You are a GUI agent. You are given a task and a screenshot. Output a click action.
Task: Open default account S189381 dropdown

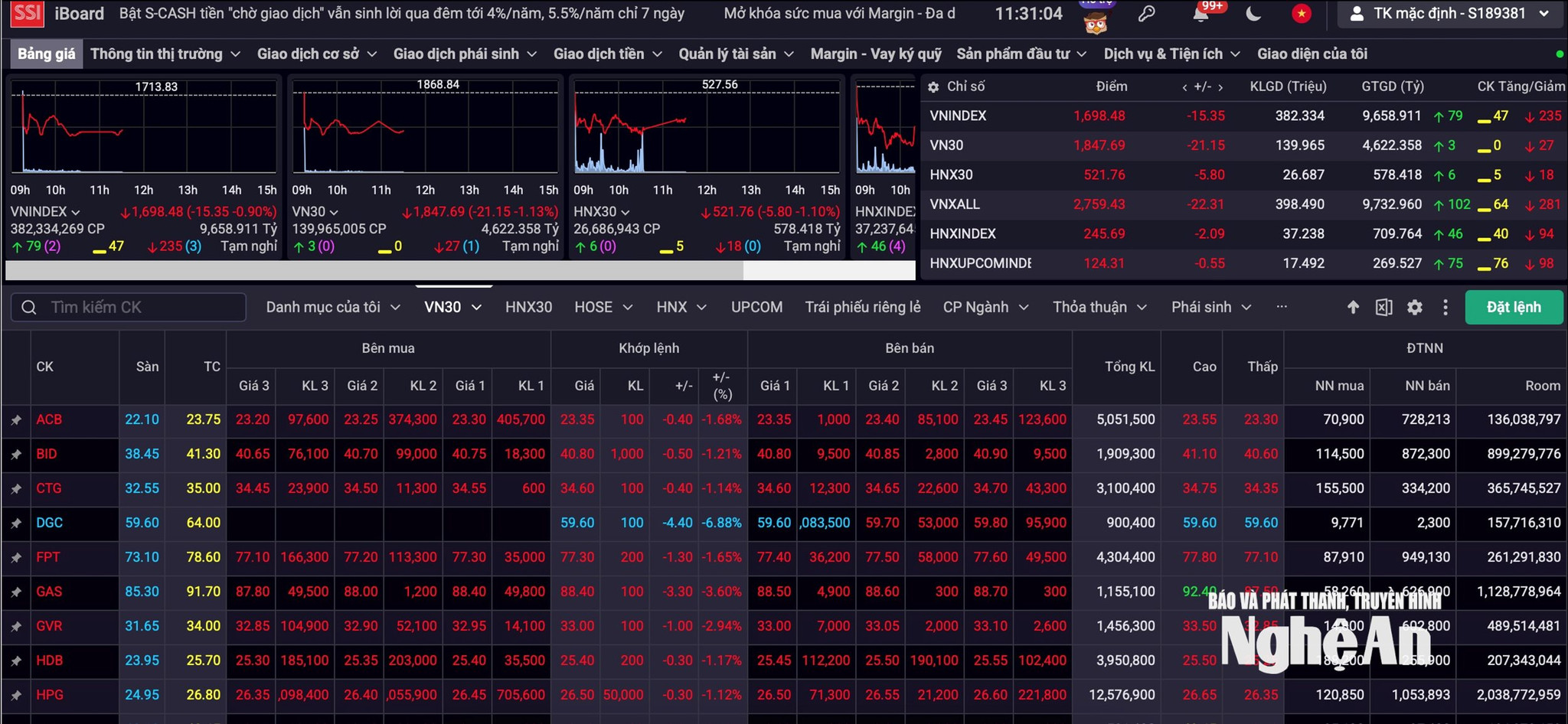coord(1450,14)
